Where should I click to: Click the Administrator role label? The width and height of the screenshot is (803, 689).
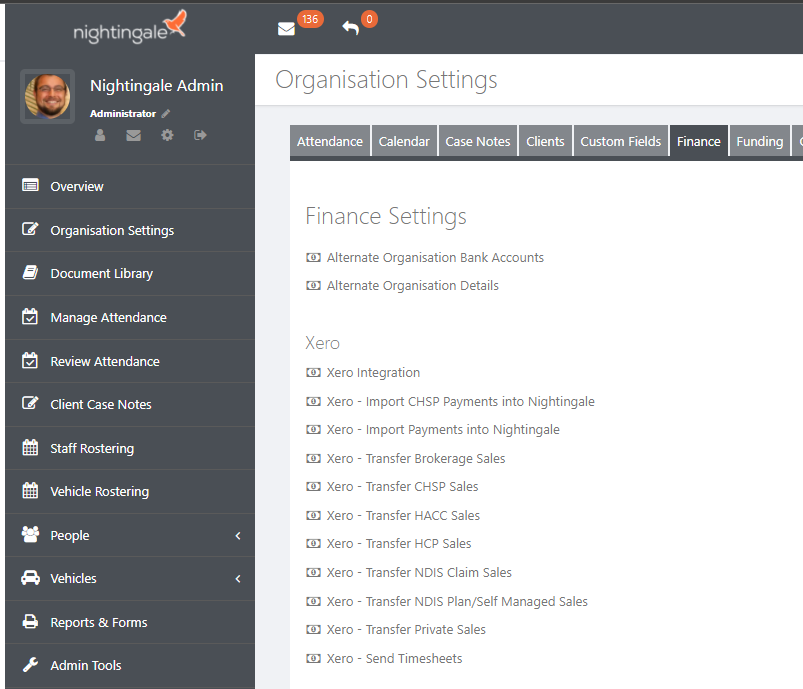click(x=123, y=114)
